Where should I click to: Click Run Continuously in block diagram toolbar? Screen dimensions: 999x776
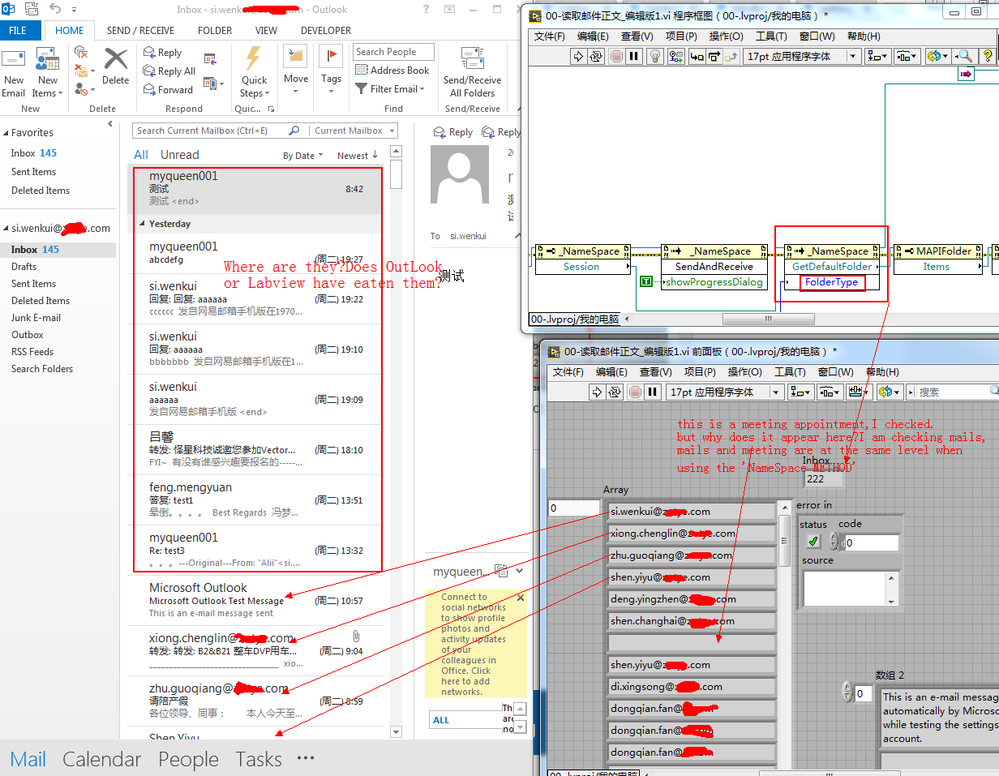596,57
